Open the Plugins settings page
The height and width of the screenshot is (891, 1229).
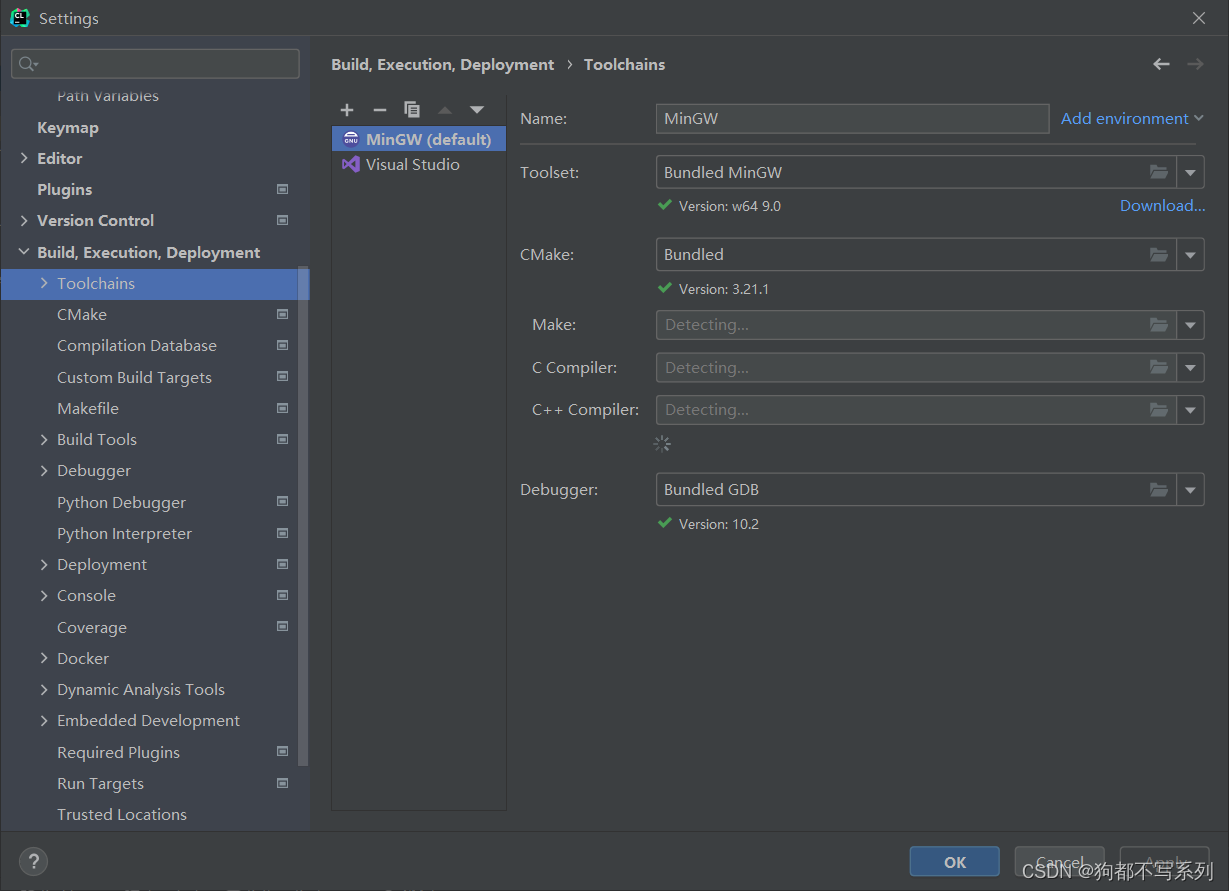click(x=64, y=189)
